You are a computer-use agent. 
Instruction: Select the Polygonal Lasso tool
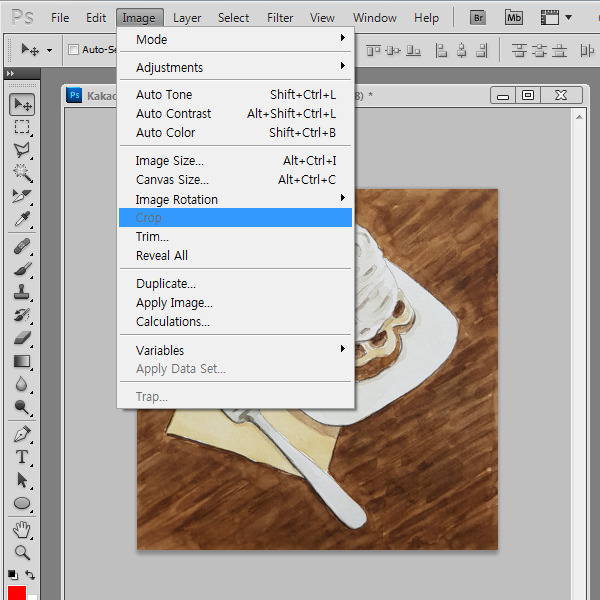22,150
